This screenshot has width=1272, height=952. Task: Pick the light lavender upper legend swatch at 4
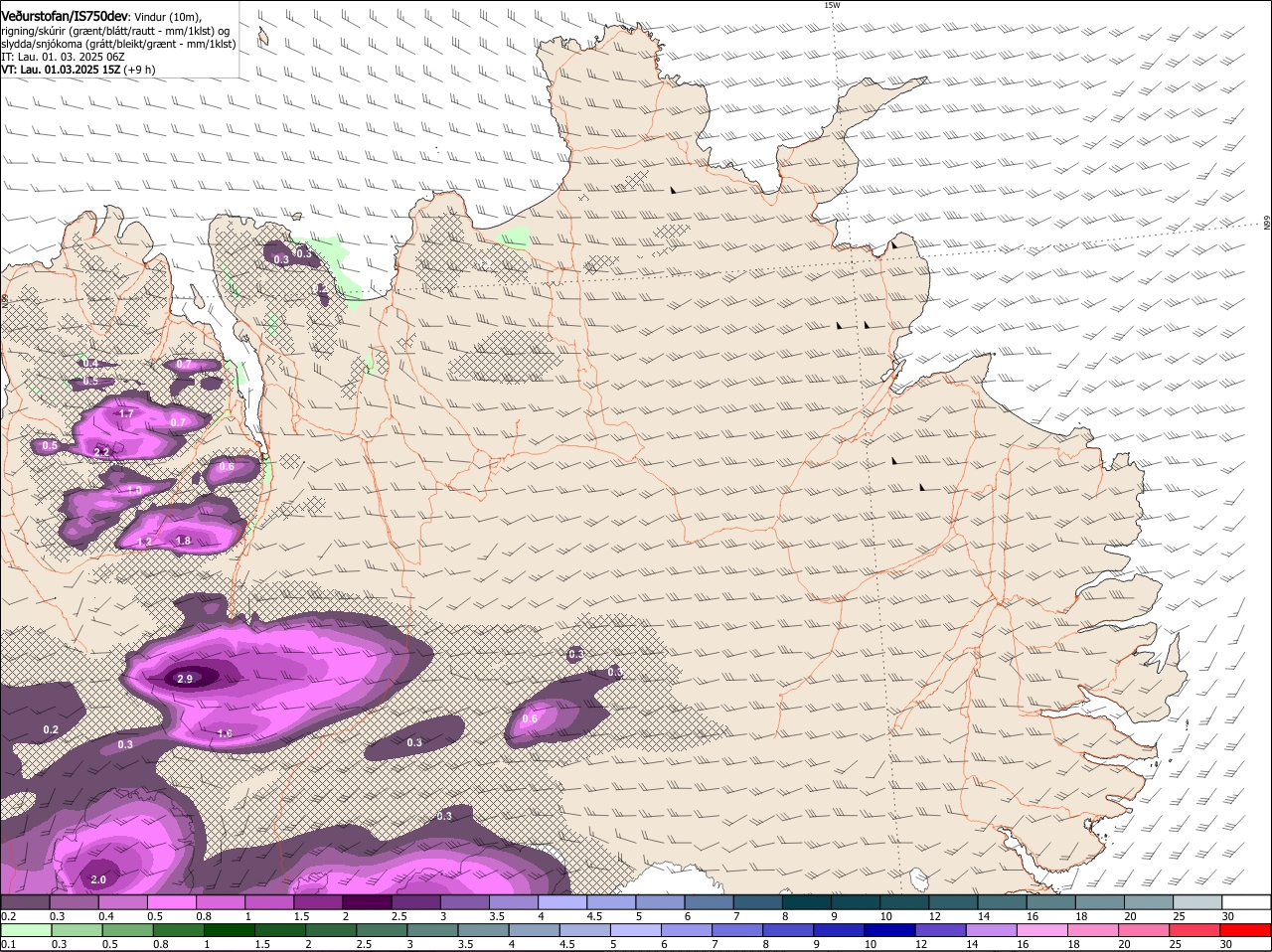click(562, 902)
